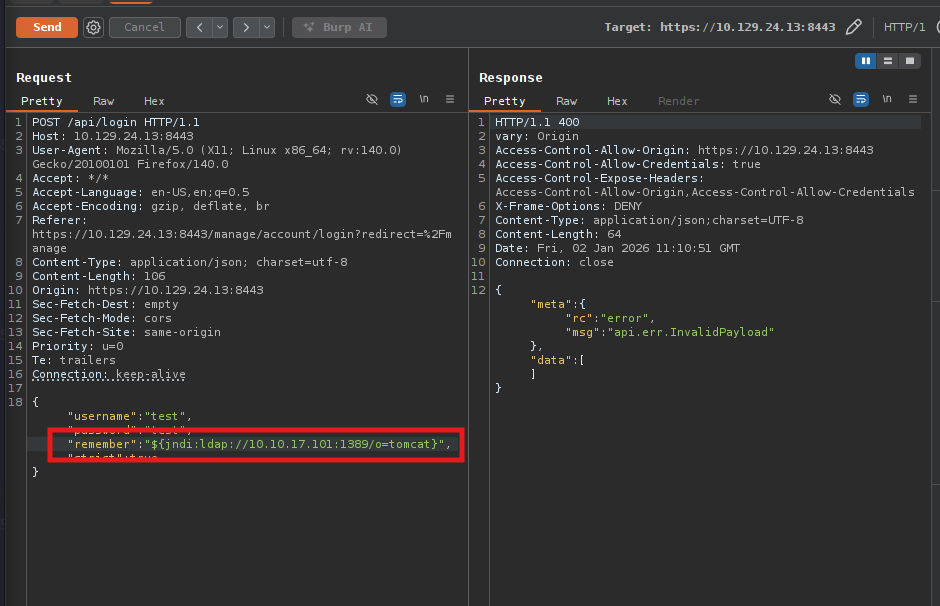Click the api.err.InvalidPayload message value
The width and height of the screenshot is (940, 606).
(691, 332)
